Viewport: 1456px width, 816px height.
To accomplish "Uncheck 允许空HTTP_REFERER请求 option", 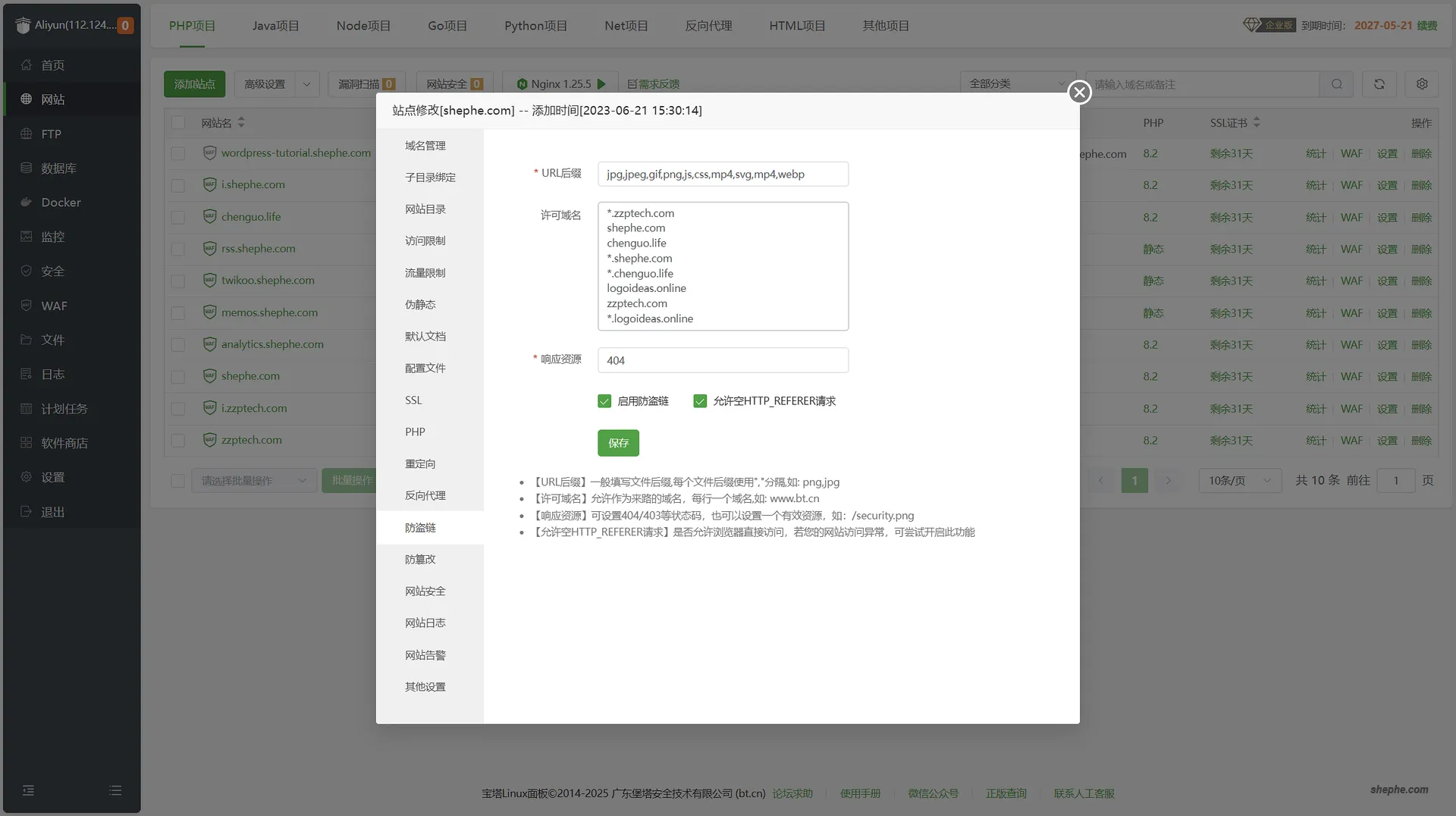I will pos(700,401).
